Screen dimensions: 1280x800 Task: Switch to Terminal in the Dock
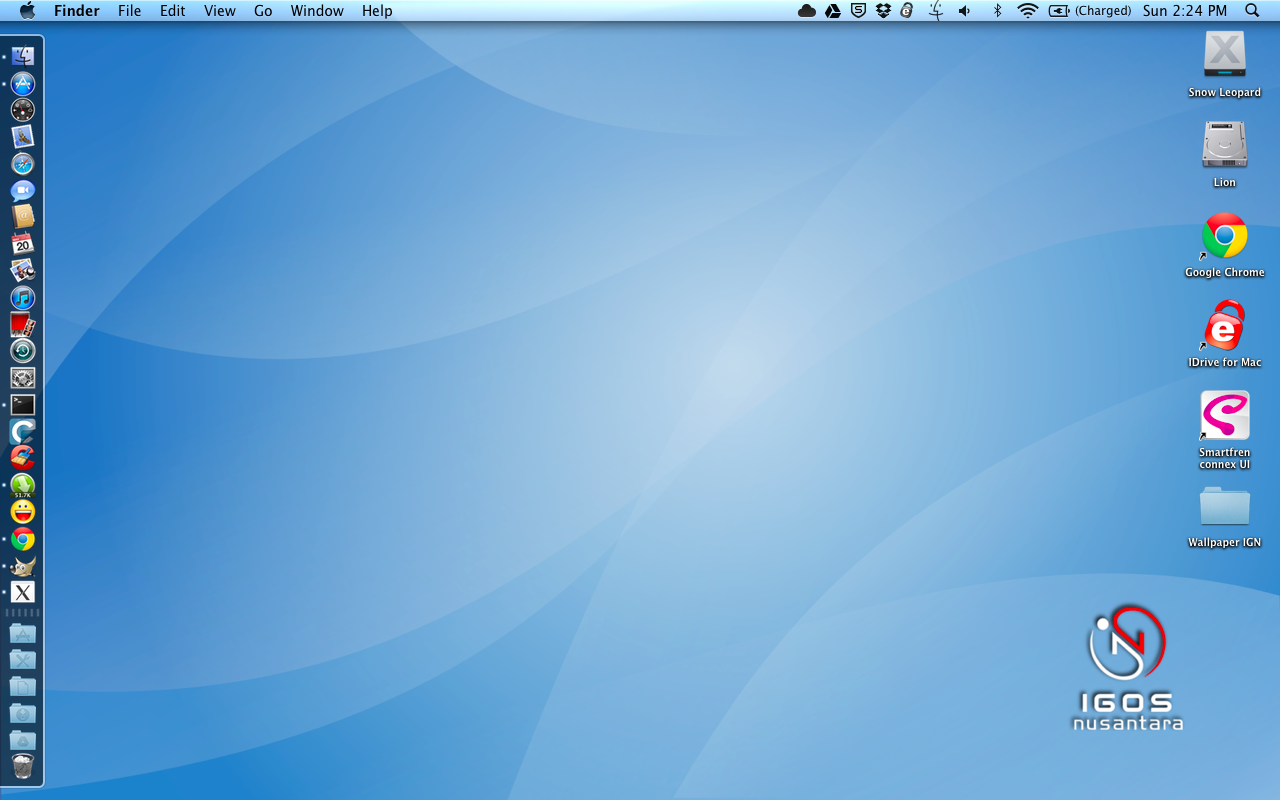point(23,405)
